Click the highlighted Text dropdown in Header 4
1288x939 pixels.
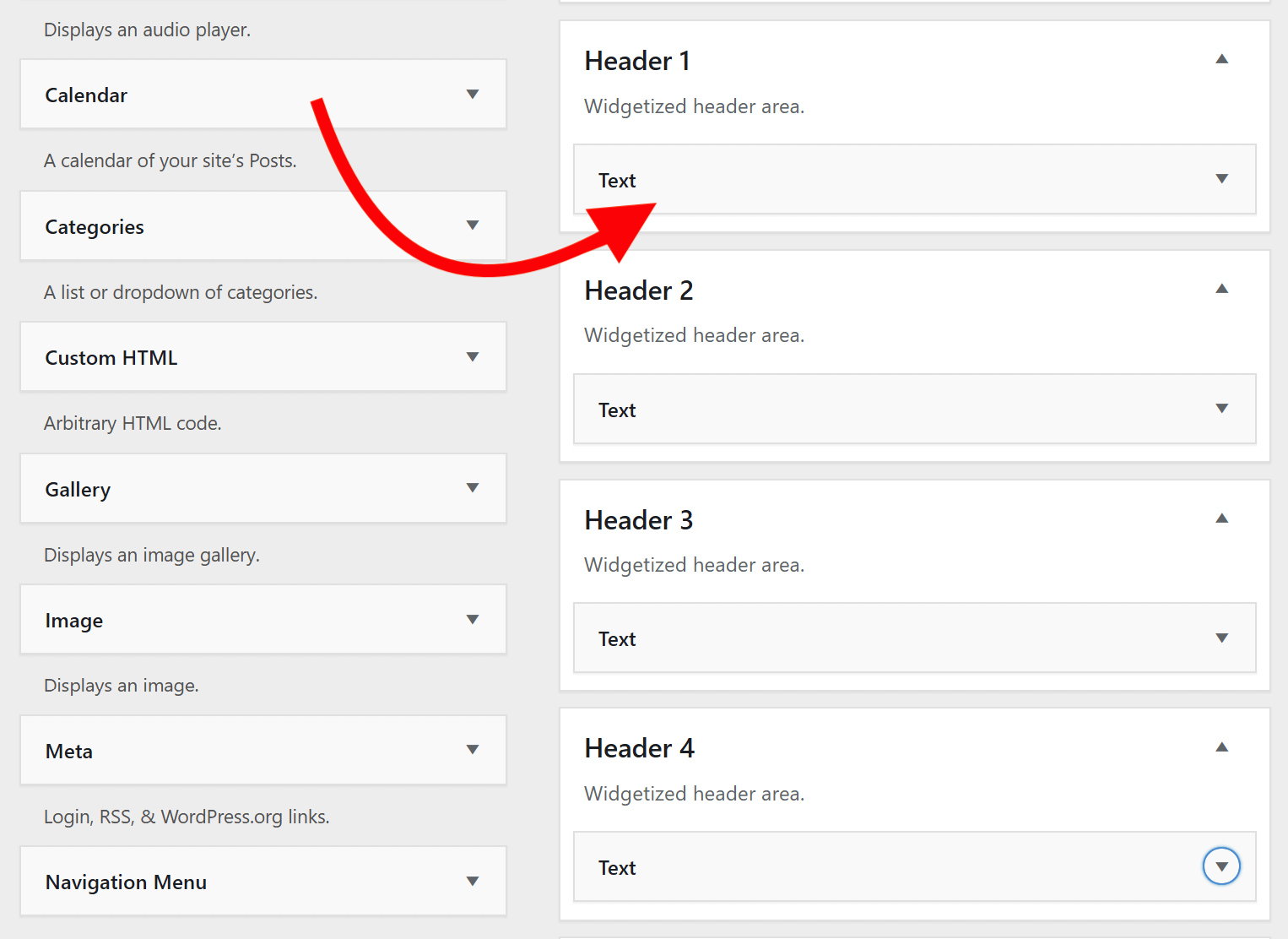click(1221, 866)
